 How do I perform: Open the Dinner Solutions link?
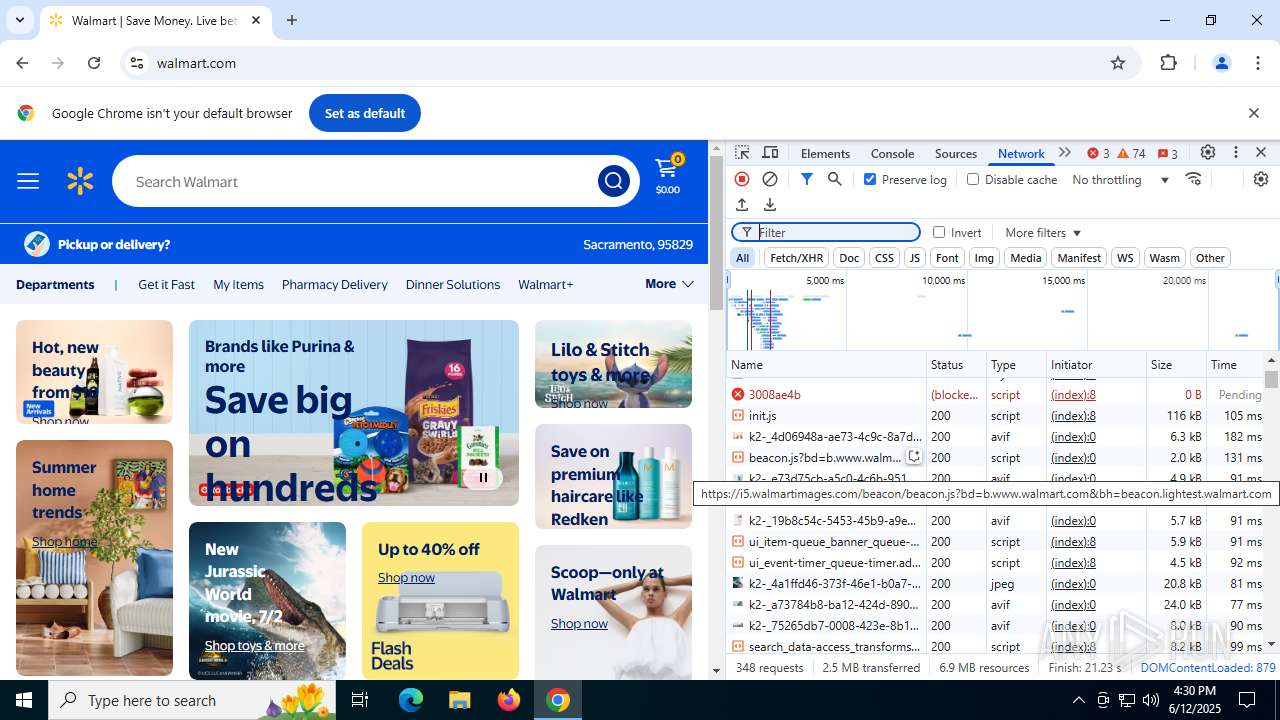[x=452, y=284]
